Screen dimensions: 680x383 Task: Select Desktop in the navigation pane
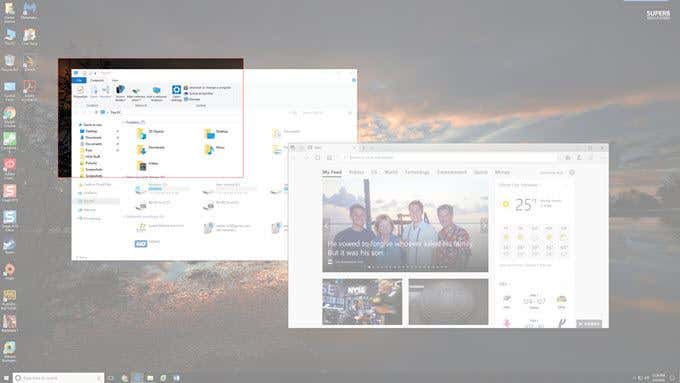(x=91, y=131)
